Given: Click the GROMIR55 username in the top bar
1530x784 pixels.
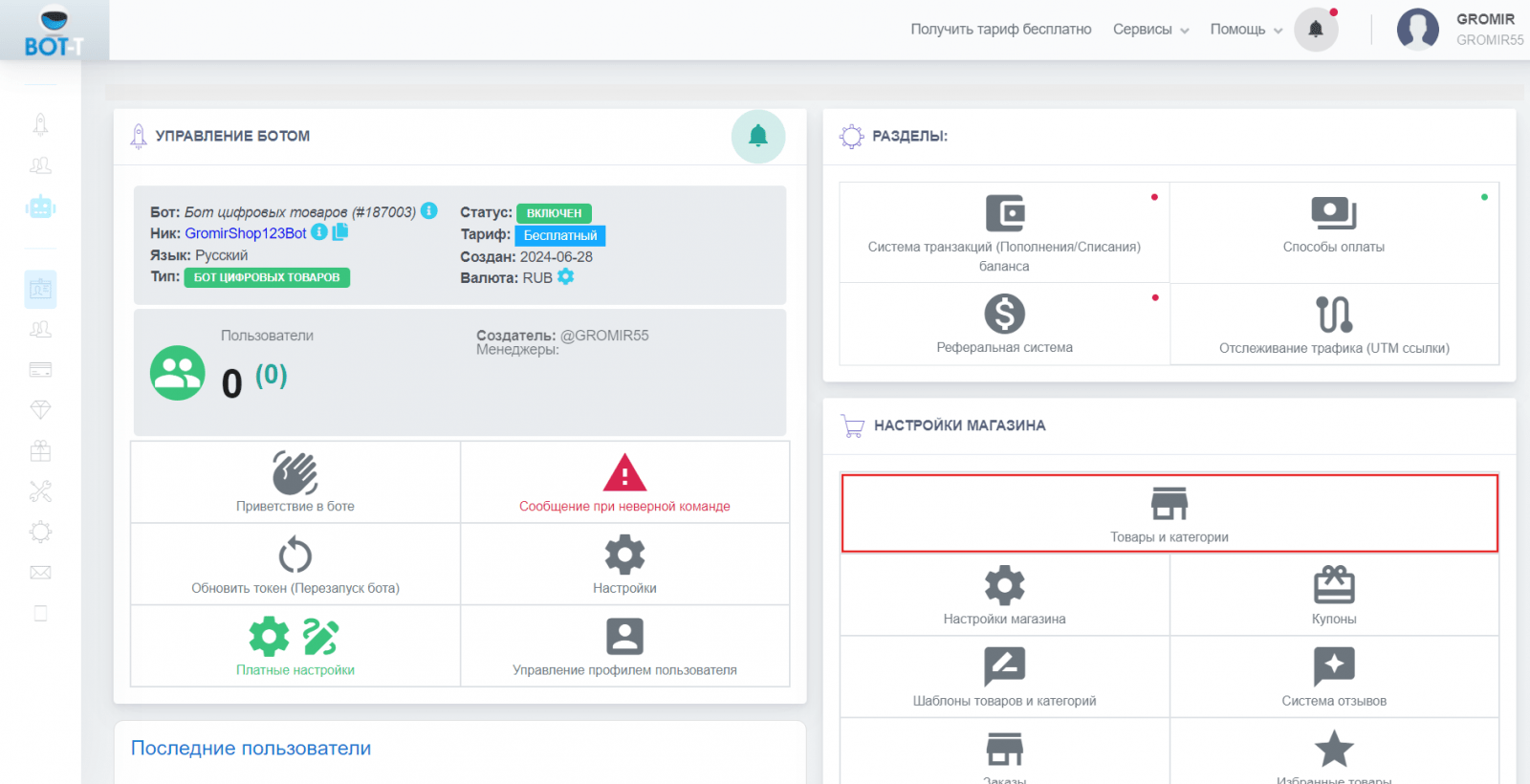Looking at the screenshot, I should tap(1490, 40).
